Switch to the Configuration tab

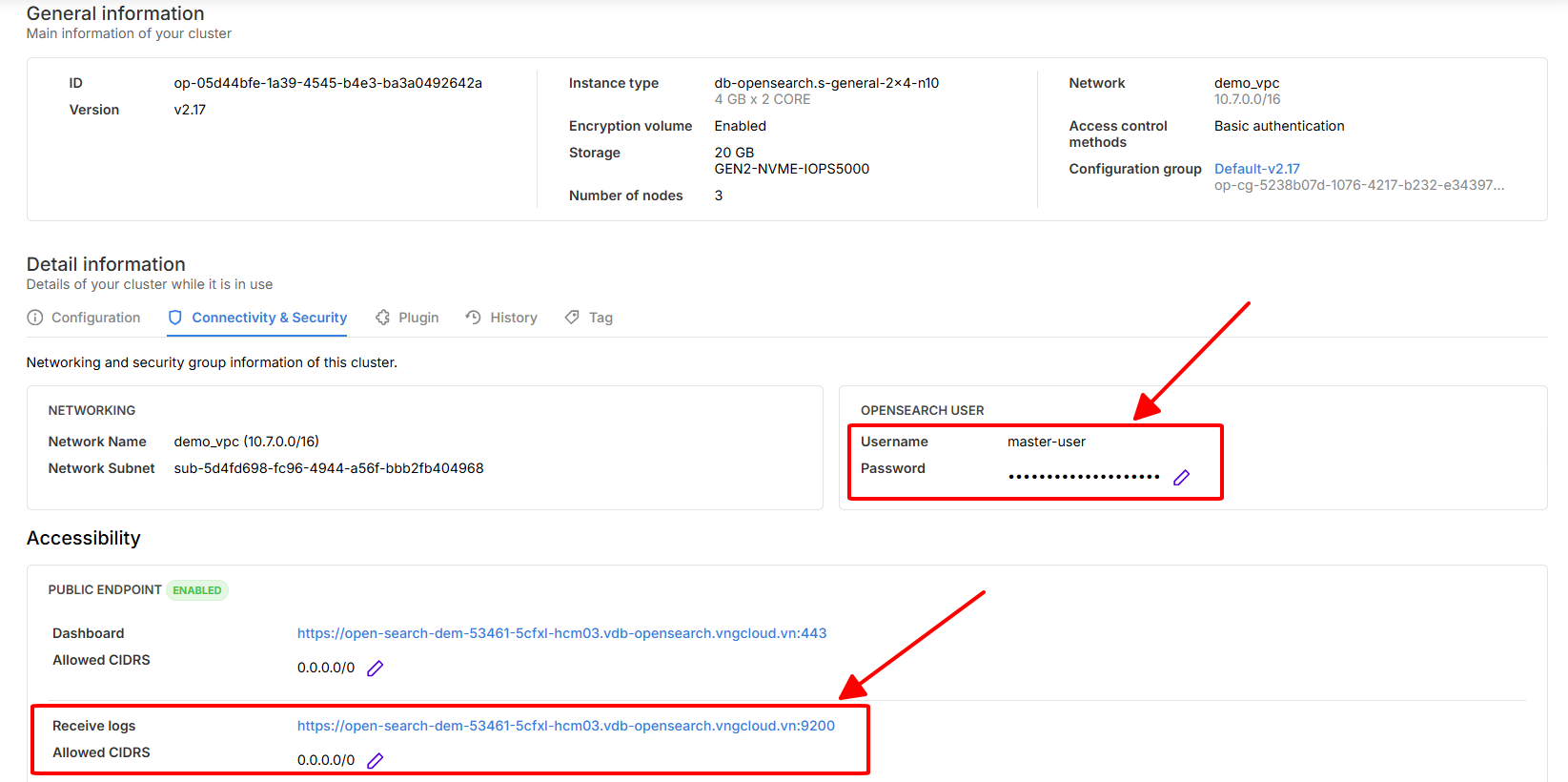pos(95,318)
